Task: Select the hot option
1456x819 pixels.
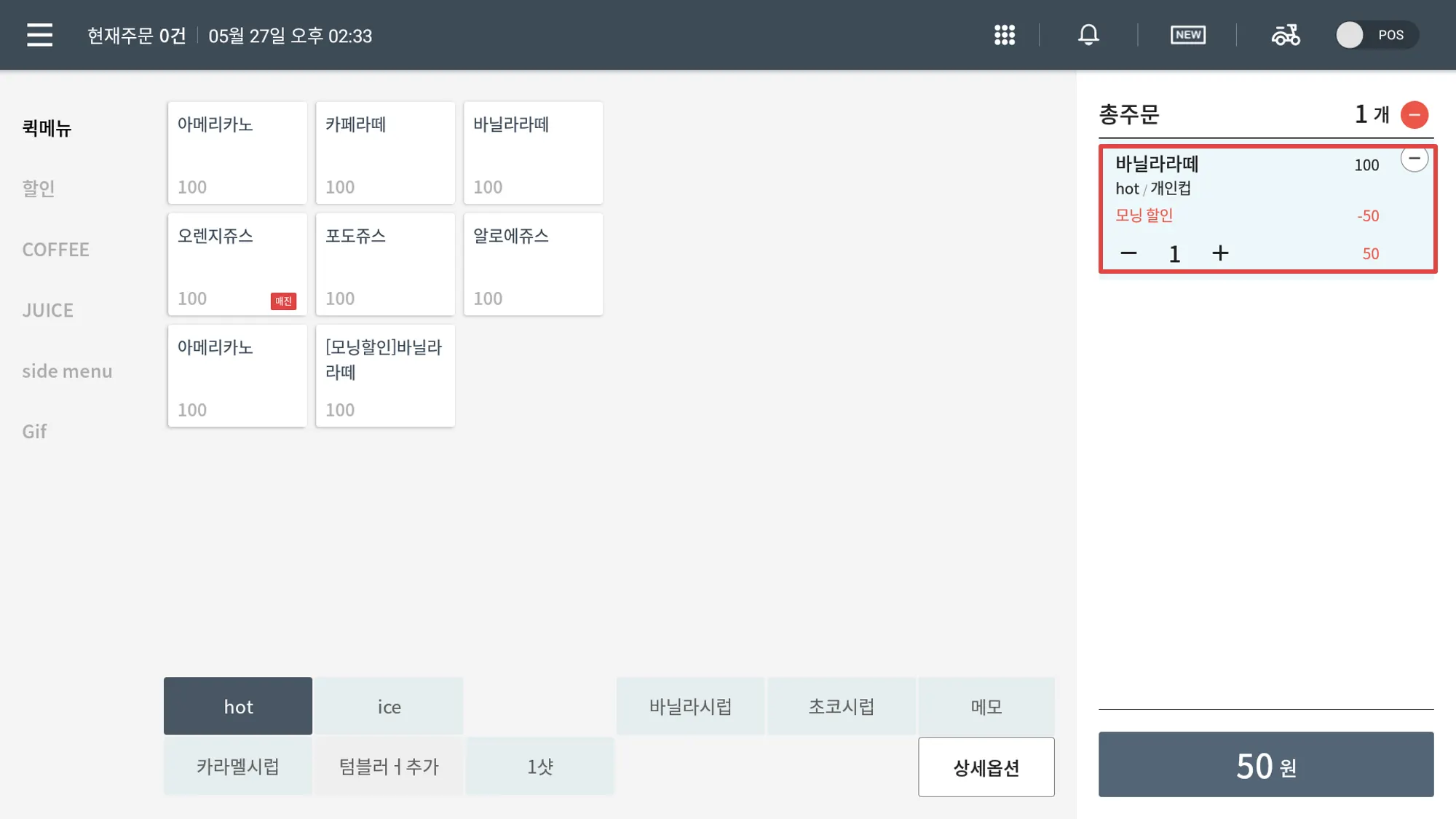Action: (x=238, y=706)
